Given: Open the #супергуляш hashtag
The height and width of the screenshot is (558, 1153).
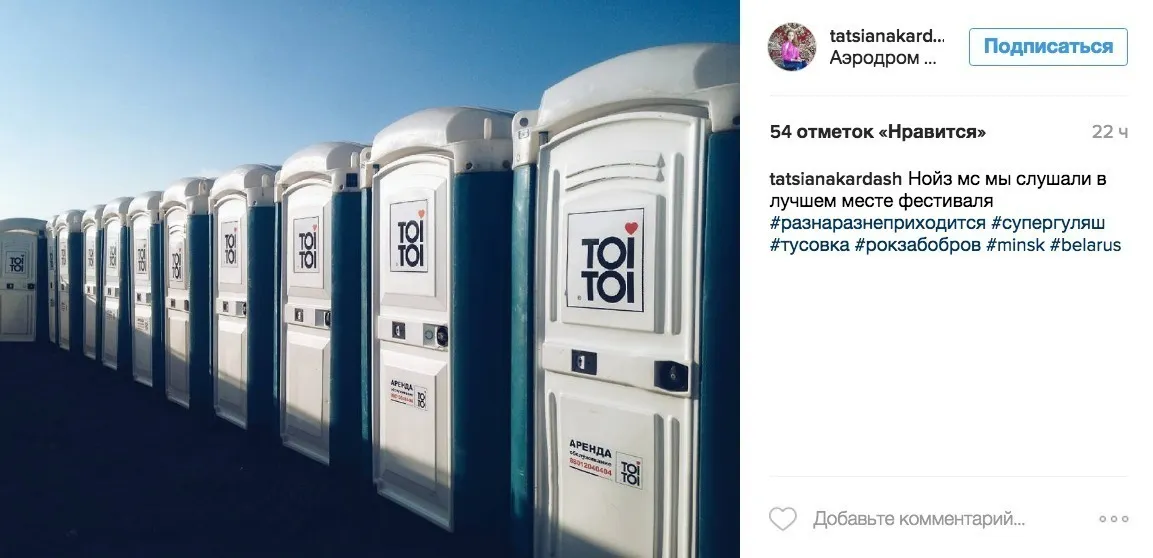Looking at the screenshot, I should point(1048,223).
